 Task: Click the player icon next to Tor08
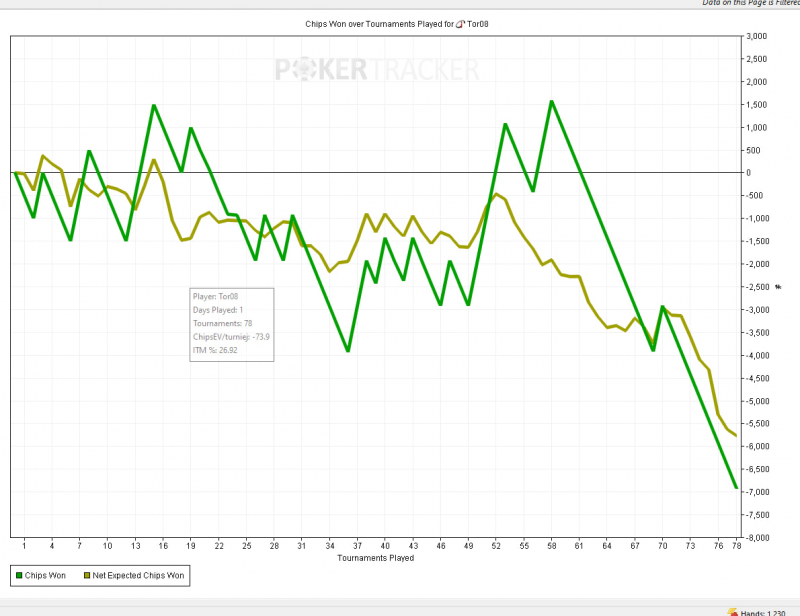point(459,23)
